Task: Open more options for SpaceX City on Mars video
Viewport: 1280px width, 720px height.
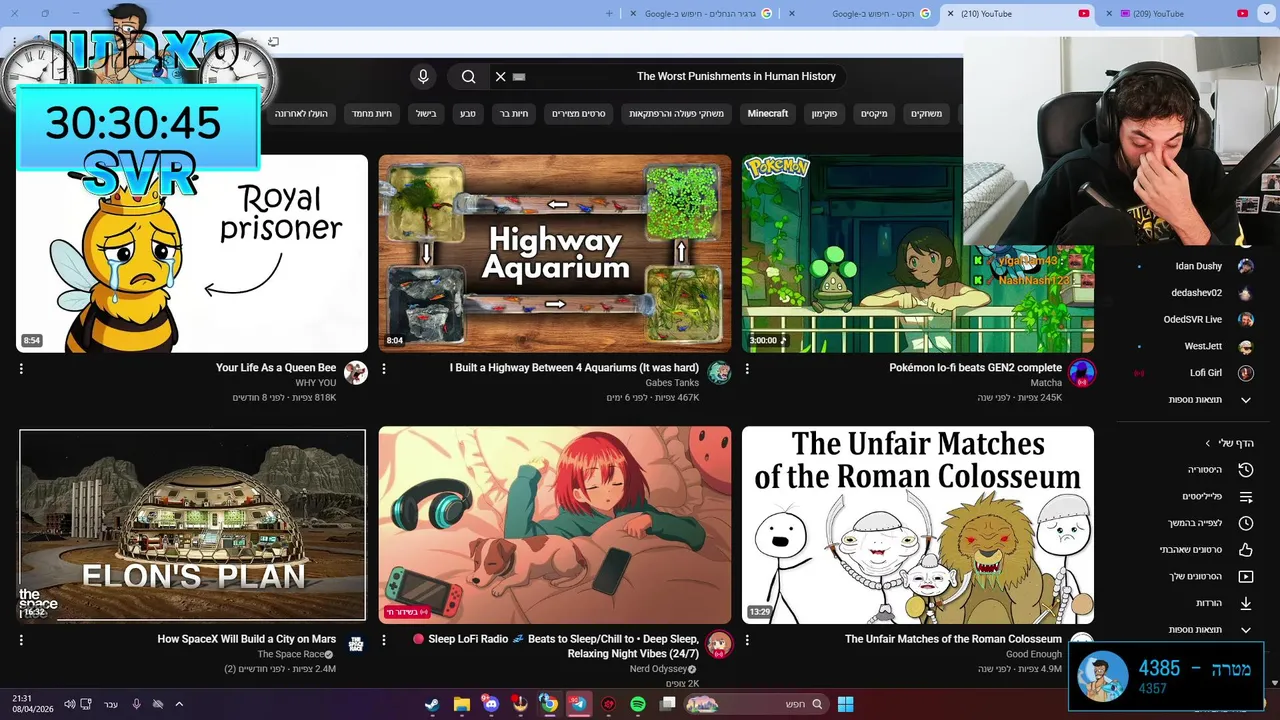Action: [21, 640]
